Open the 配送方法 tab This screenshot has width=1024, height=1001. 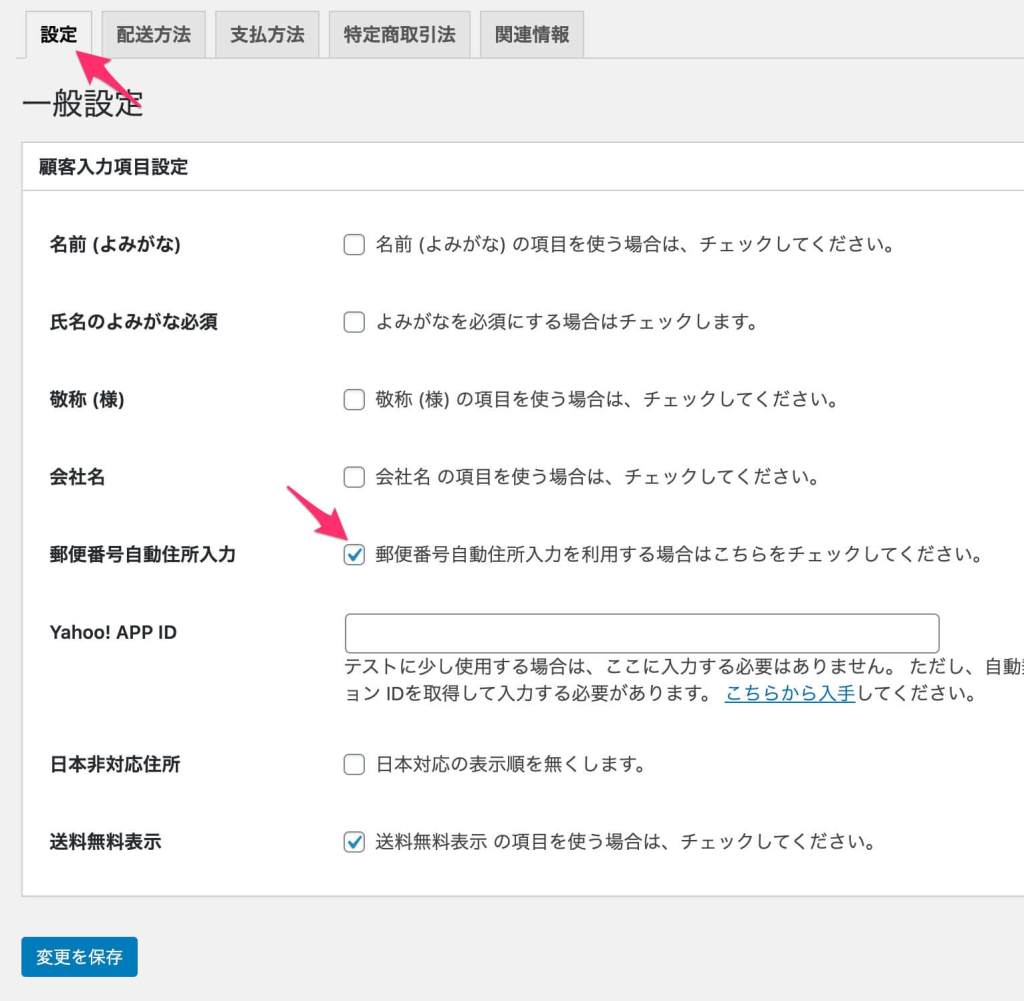[x=153, y=35]
